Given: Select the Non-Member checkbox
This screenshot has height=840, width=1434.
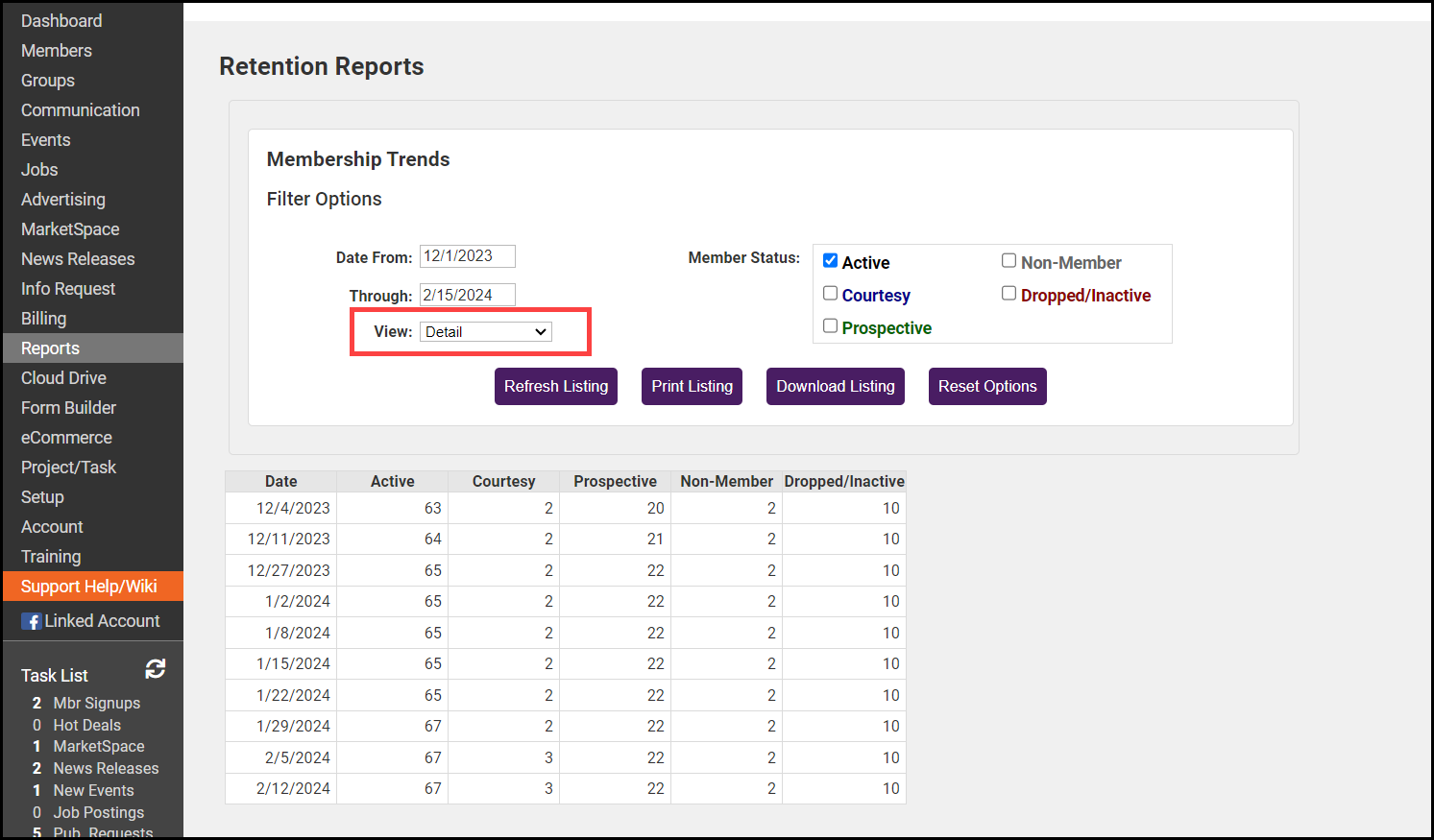Looking at the screenshot, I should (x=1009, y=261).
